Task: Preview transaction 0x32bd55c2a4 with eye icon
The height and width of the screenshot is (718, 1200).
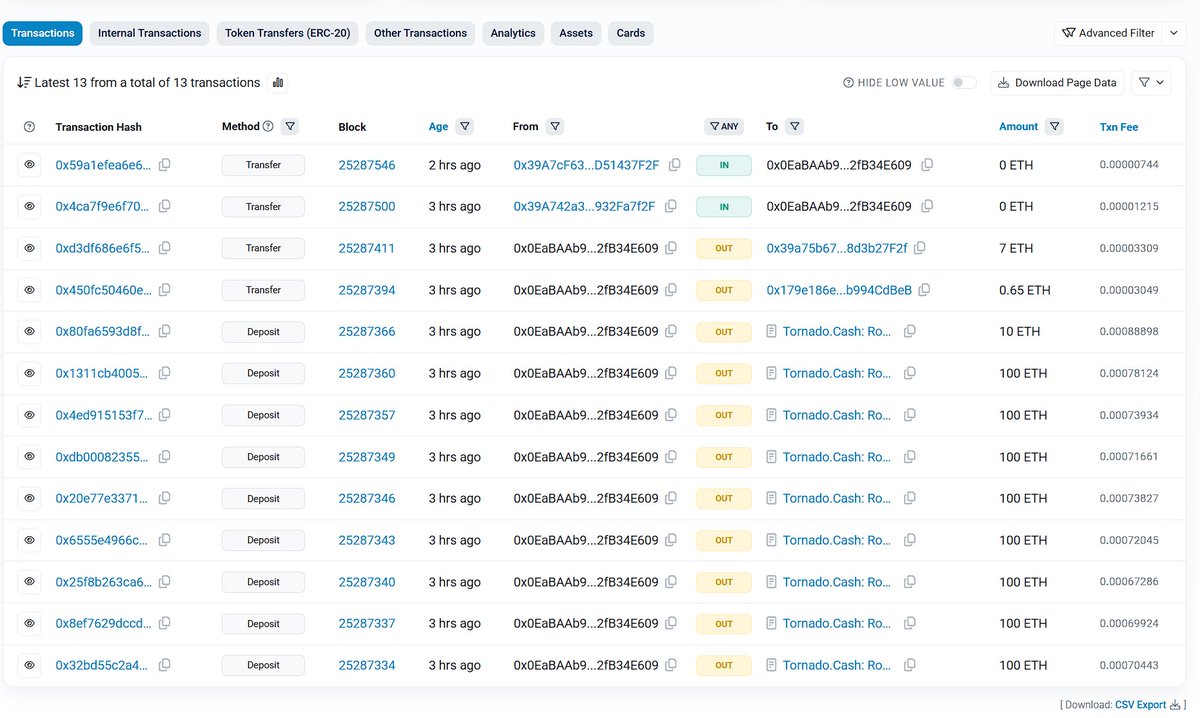Action: coord(29,665)
